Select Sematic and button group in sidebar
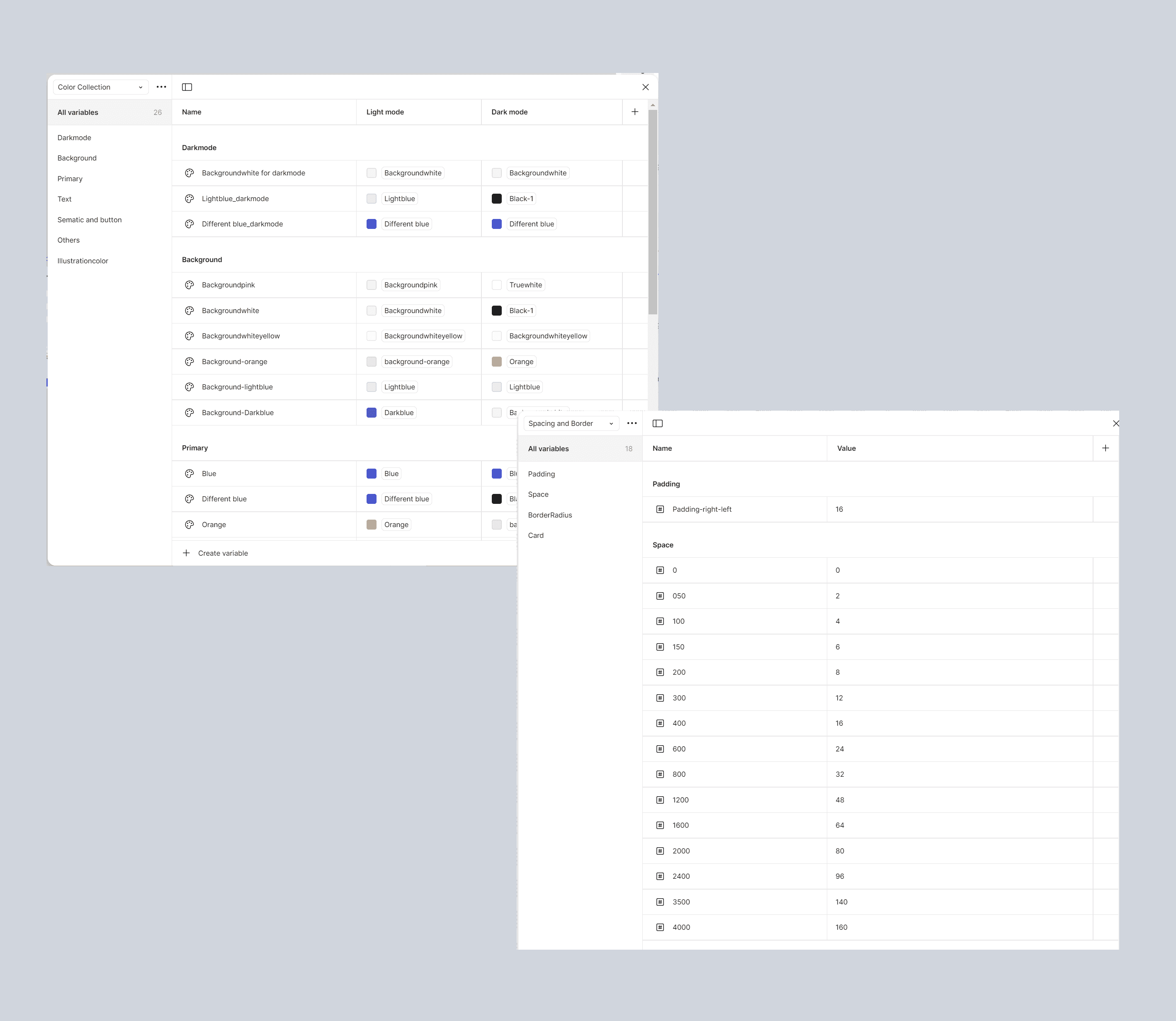The height and width of the screenshot is (1021, 1176). click(90, 220)
